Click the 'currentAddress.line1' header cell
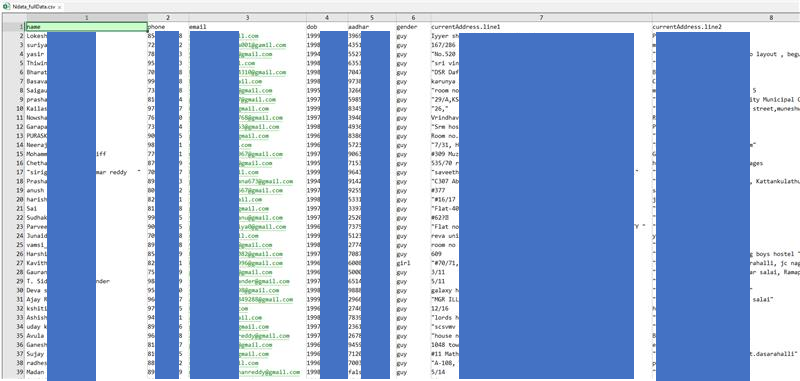The height and width of the screenshot is (381, 800). [541, 27]
